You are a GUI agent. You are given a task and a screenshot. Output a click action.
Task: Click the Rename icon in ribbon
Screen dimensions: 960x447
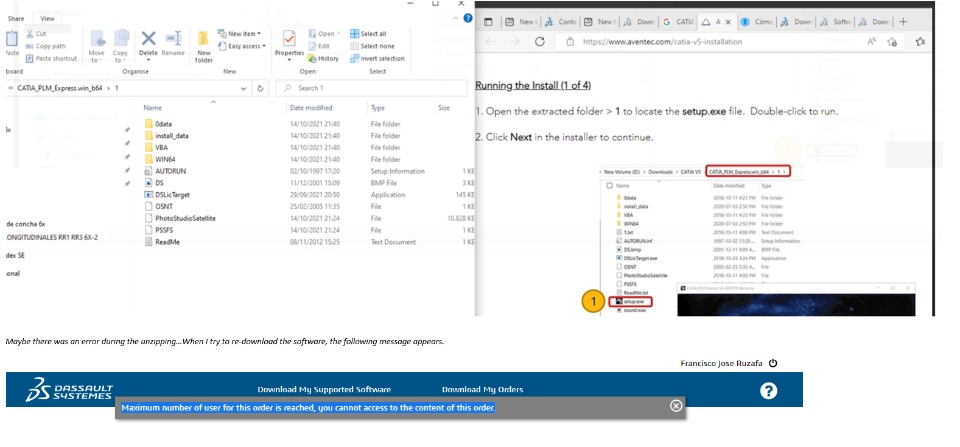173,39
